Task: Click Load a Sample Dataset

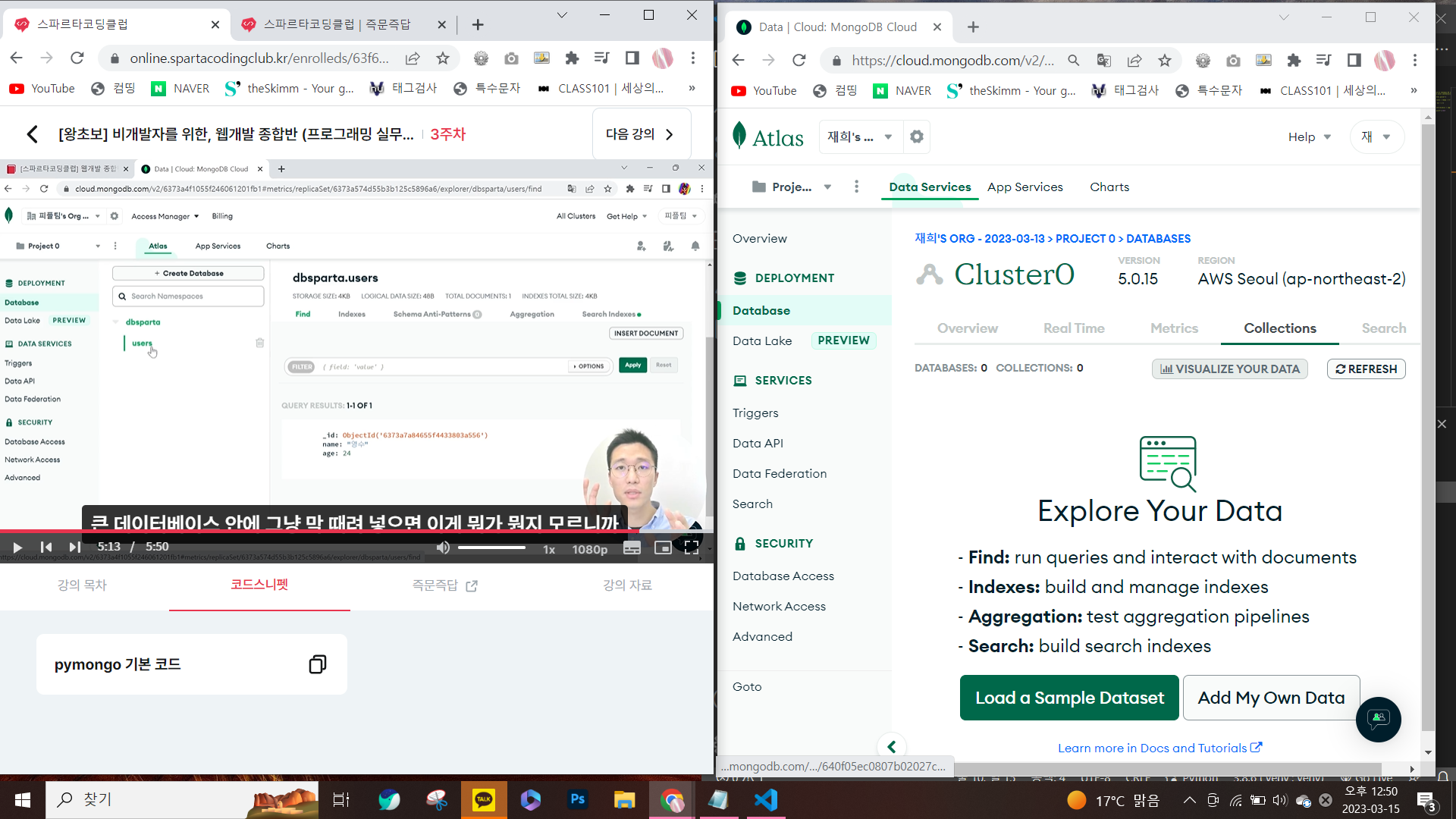Action: coord(1069,698)
